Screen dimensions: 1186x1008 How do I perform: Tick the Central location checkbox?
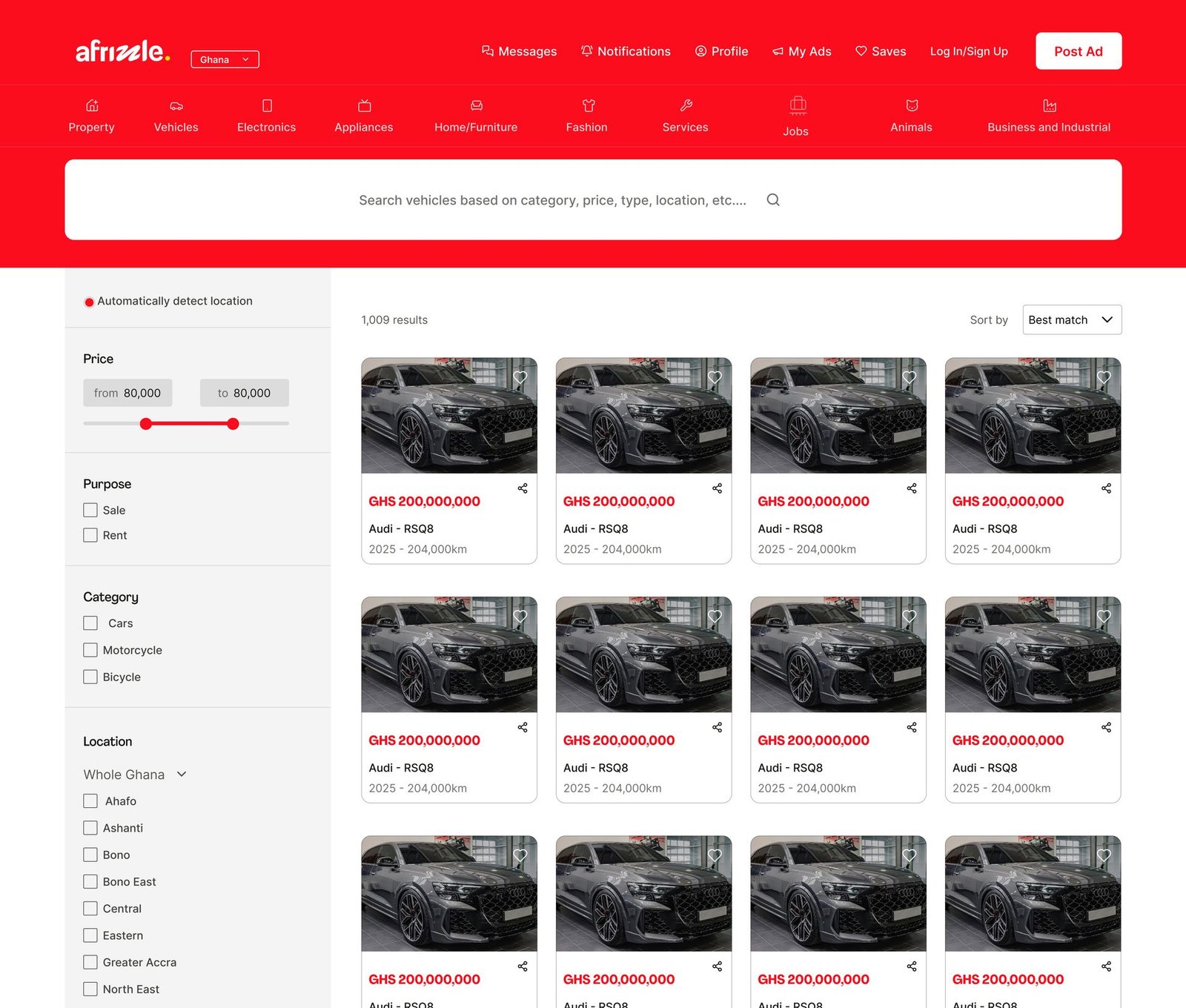[90, 909]
